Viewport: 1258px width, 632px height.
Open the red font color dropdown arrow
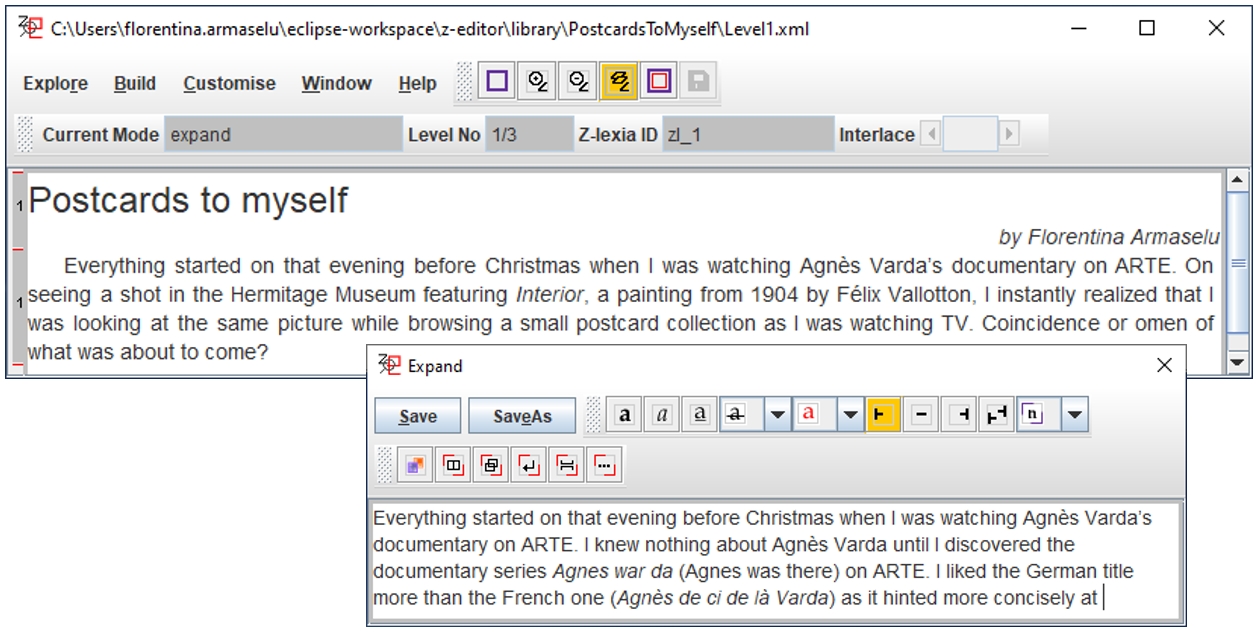pyautogui.click(x=850, y=414)
